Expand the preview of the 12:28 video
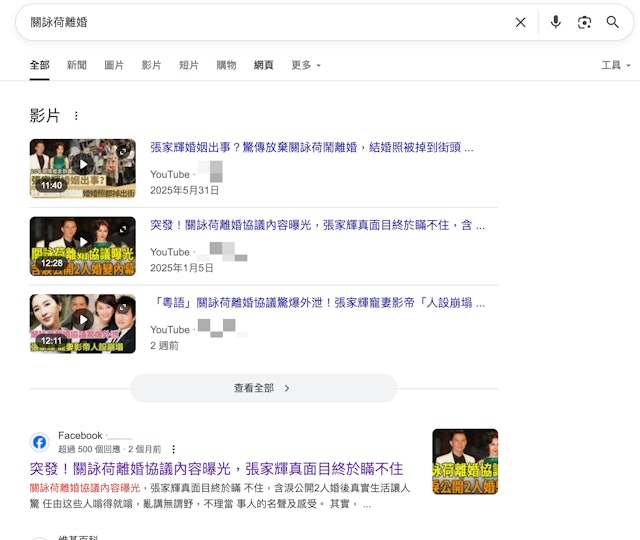This screenshot has height=540, width=640. pos(123,229)
